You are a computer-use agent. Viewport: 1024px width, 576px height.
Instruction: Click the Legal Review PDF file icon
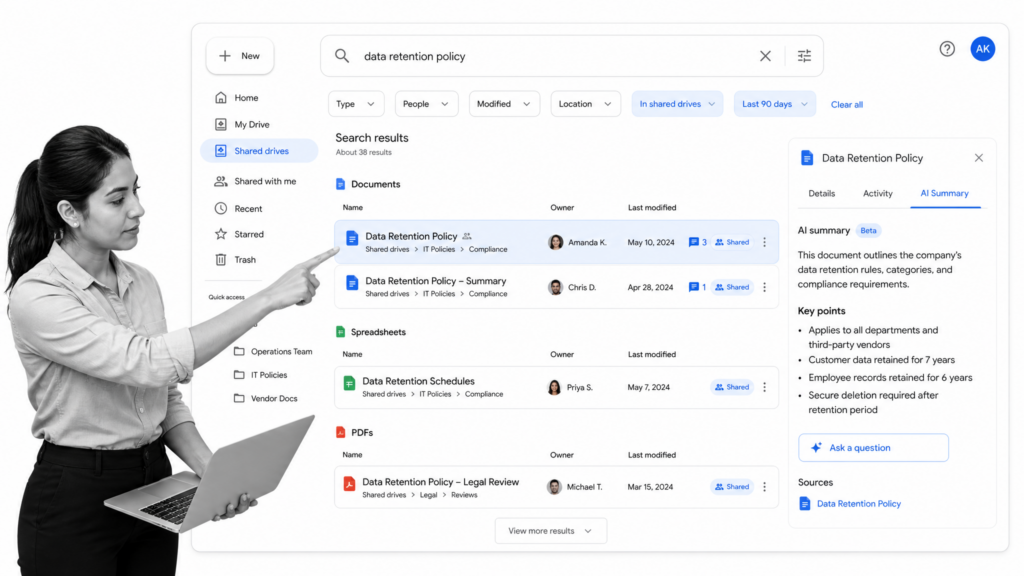[x=349, y=484]
